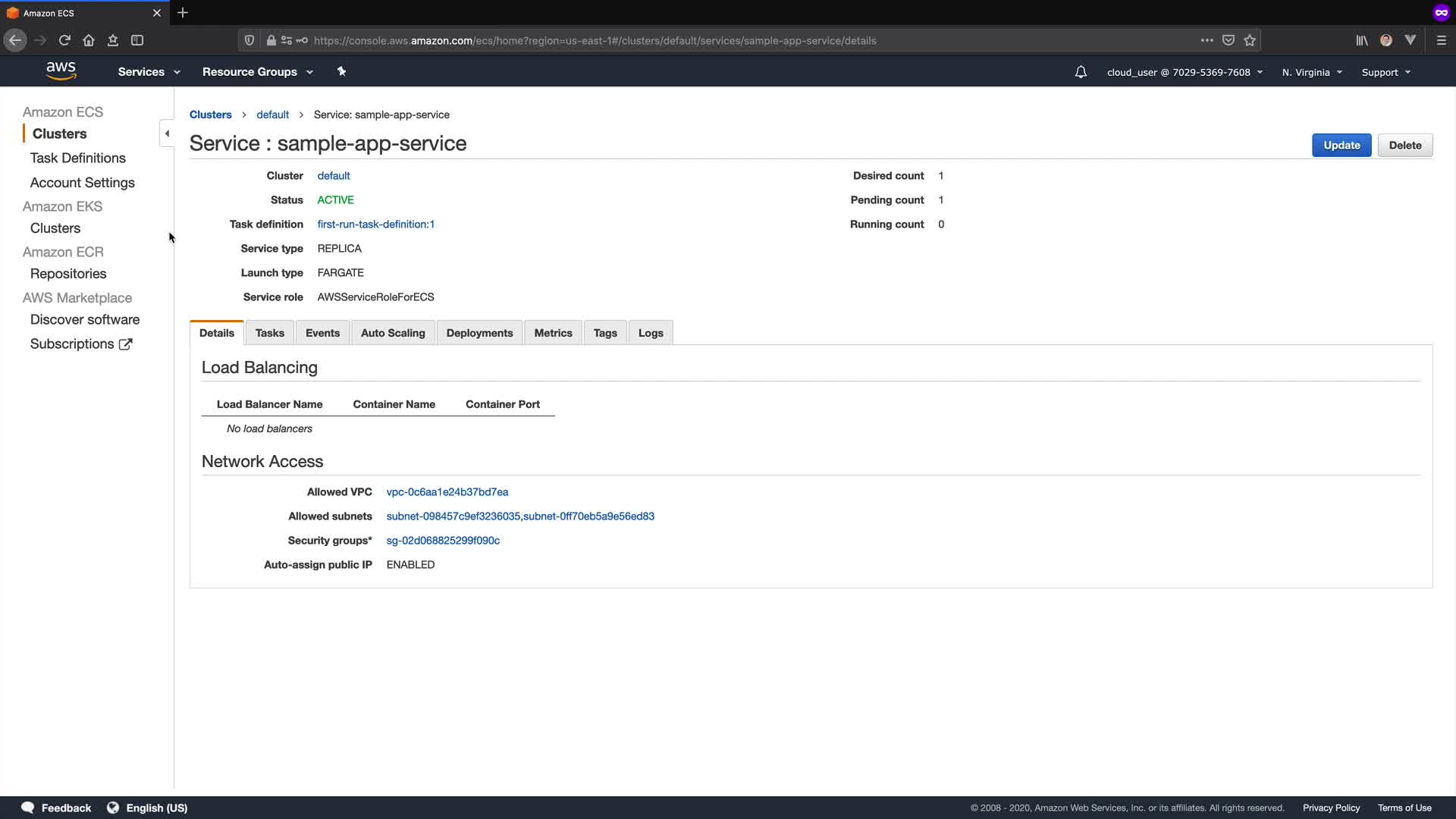Bookmark this page with the star icon
This screenshot has width=1456, height=819.
1250,40
